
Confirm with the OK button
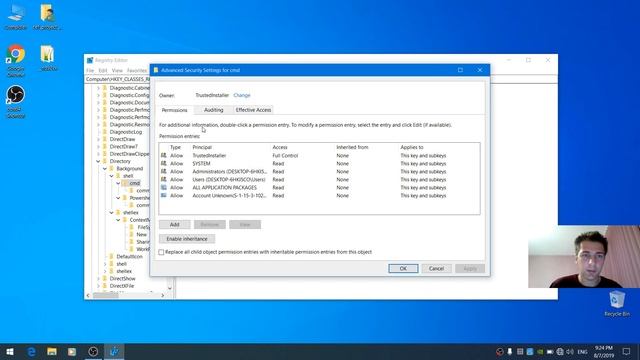click(x=403, y=269)
